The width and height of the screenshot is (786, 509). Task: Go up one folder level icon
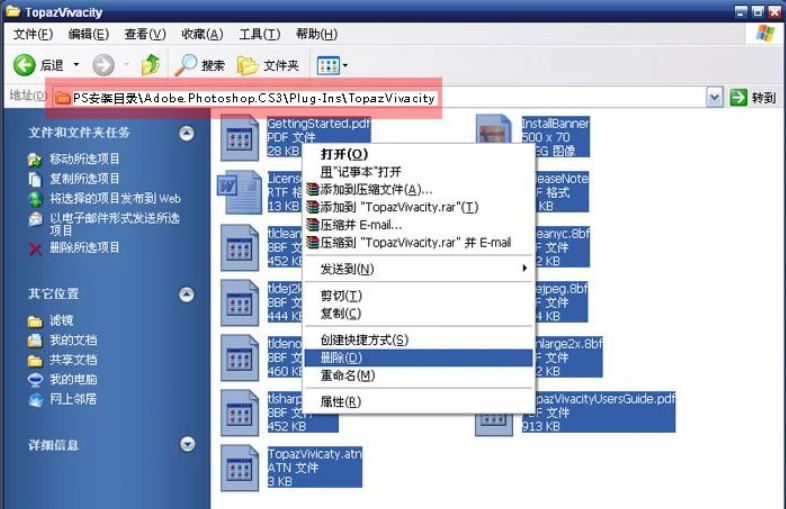[150, 65]
